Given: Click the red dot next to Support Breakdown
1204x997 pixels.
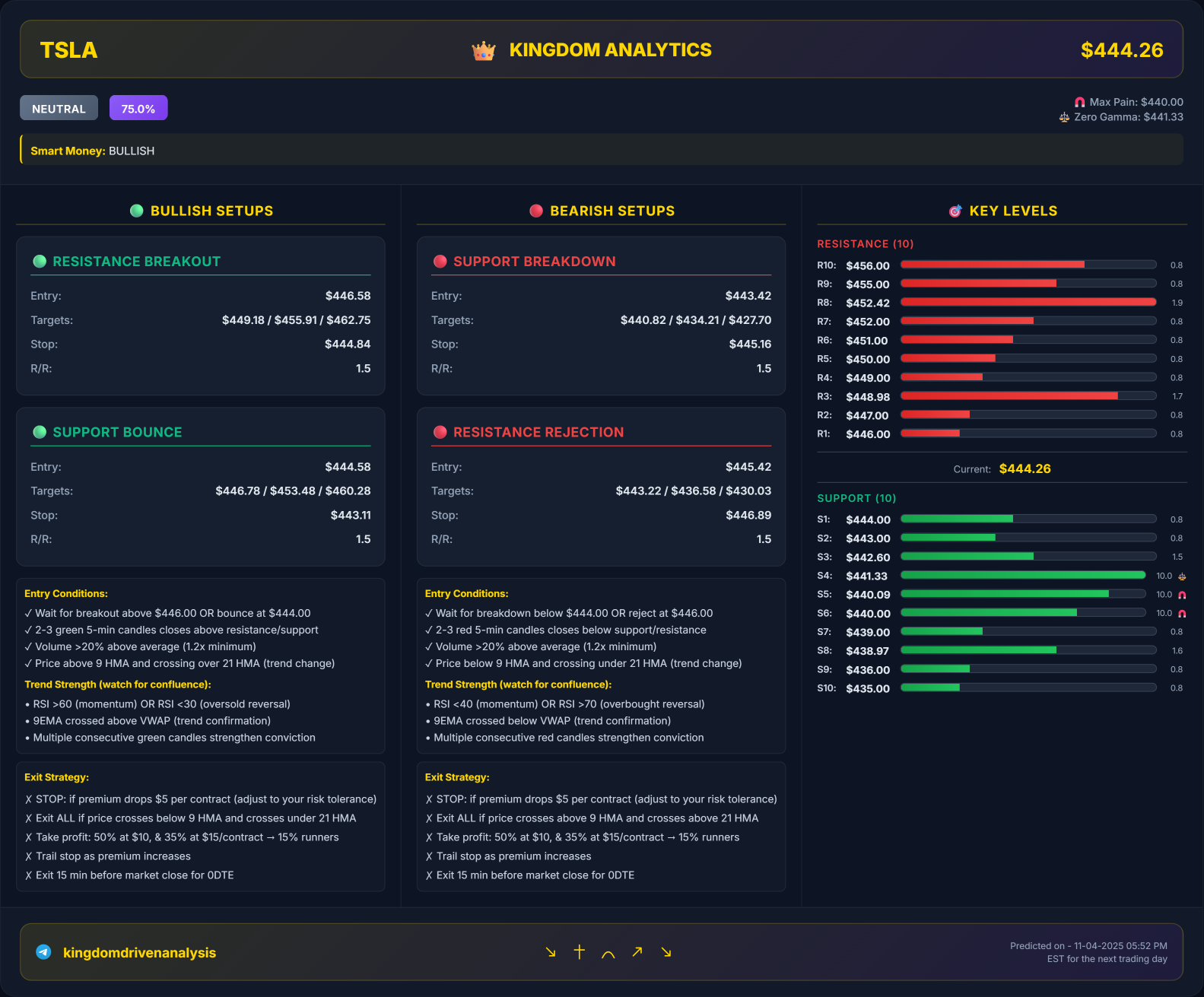Looking at the screenshot, I should (440, 261).
